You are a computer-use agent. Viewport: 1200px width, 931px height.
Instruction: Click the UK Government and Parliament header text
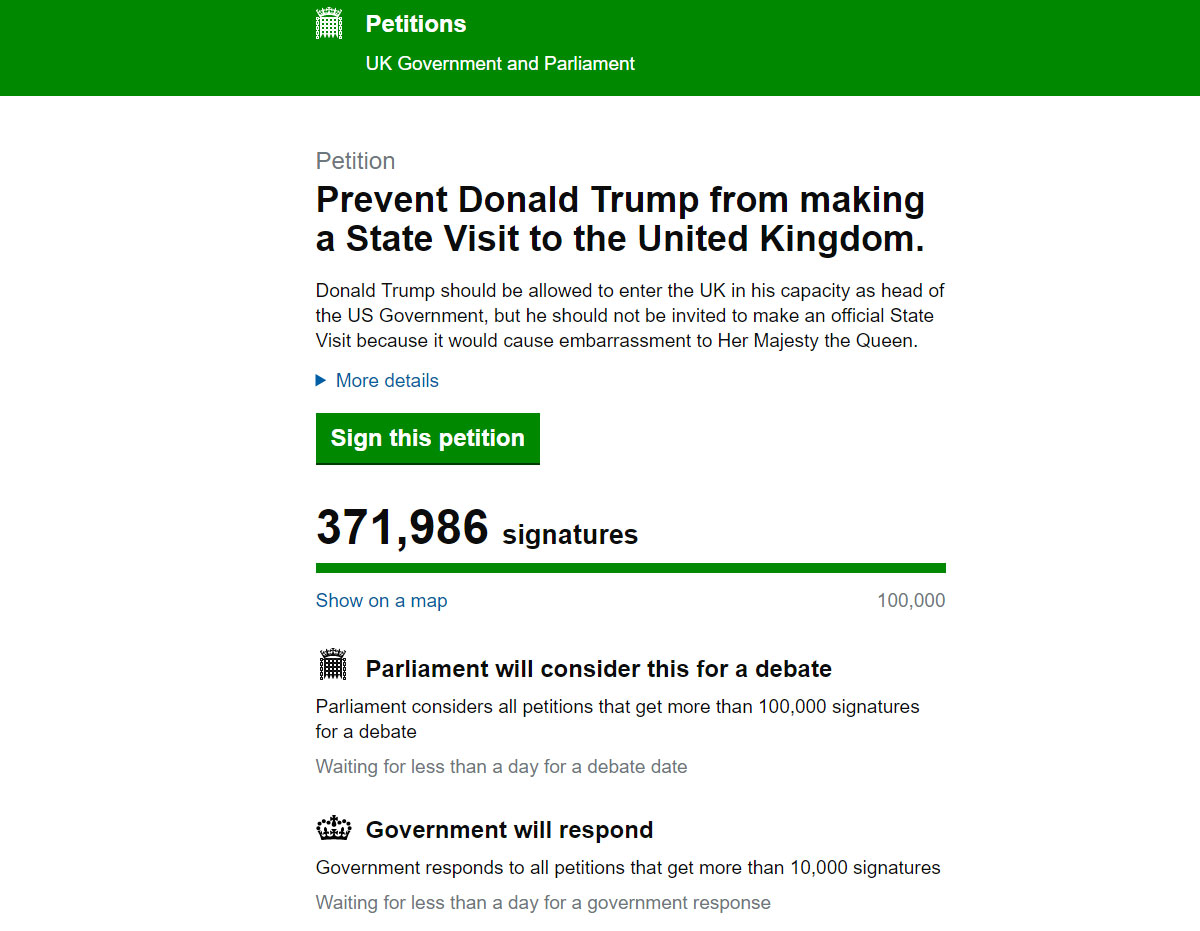pyautogui.click(x=500, y=63)
